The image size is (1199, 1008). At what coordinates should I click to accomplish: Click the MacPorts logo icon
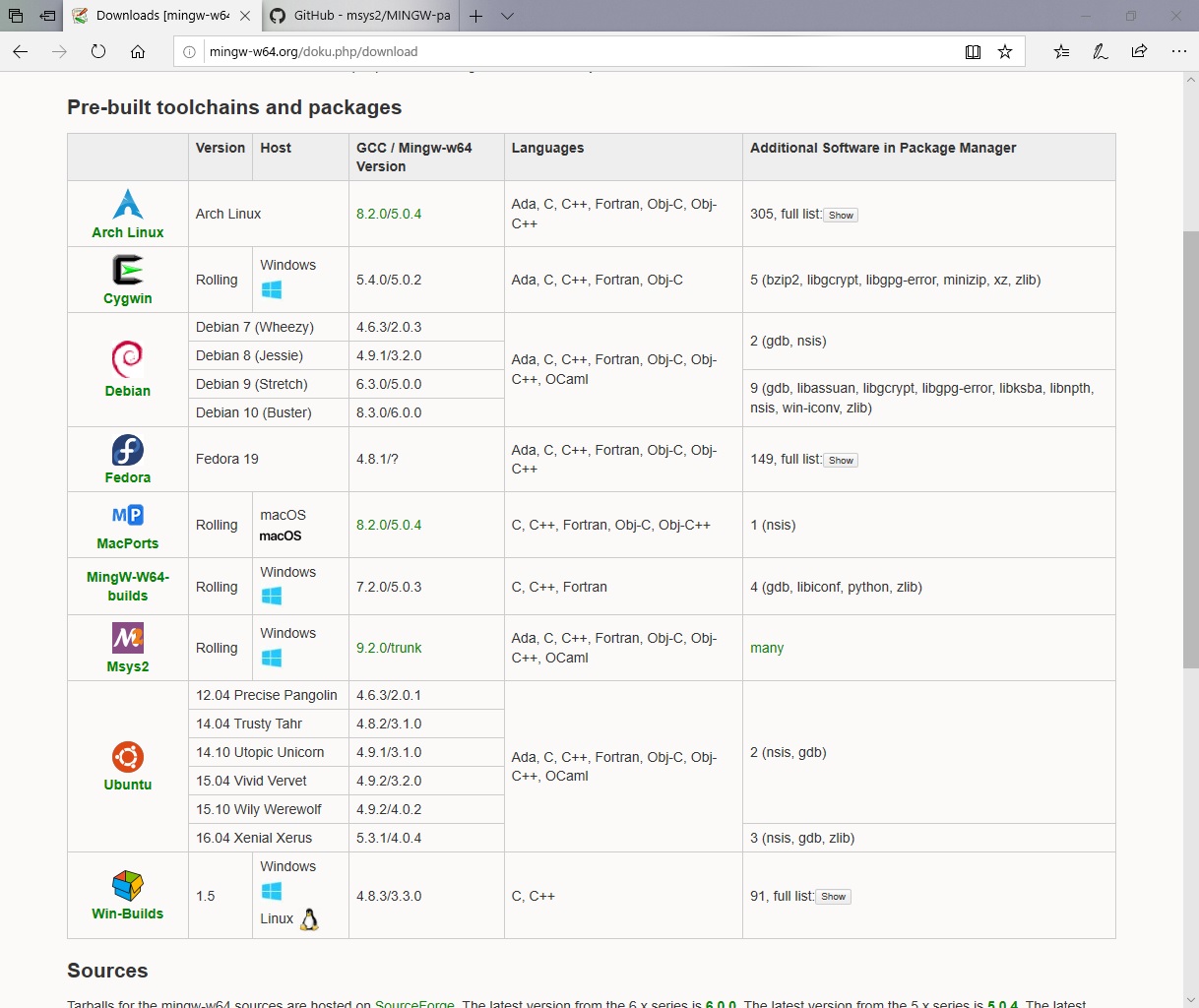click(128, 515)
